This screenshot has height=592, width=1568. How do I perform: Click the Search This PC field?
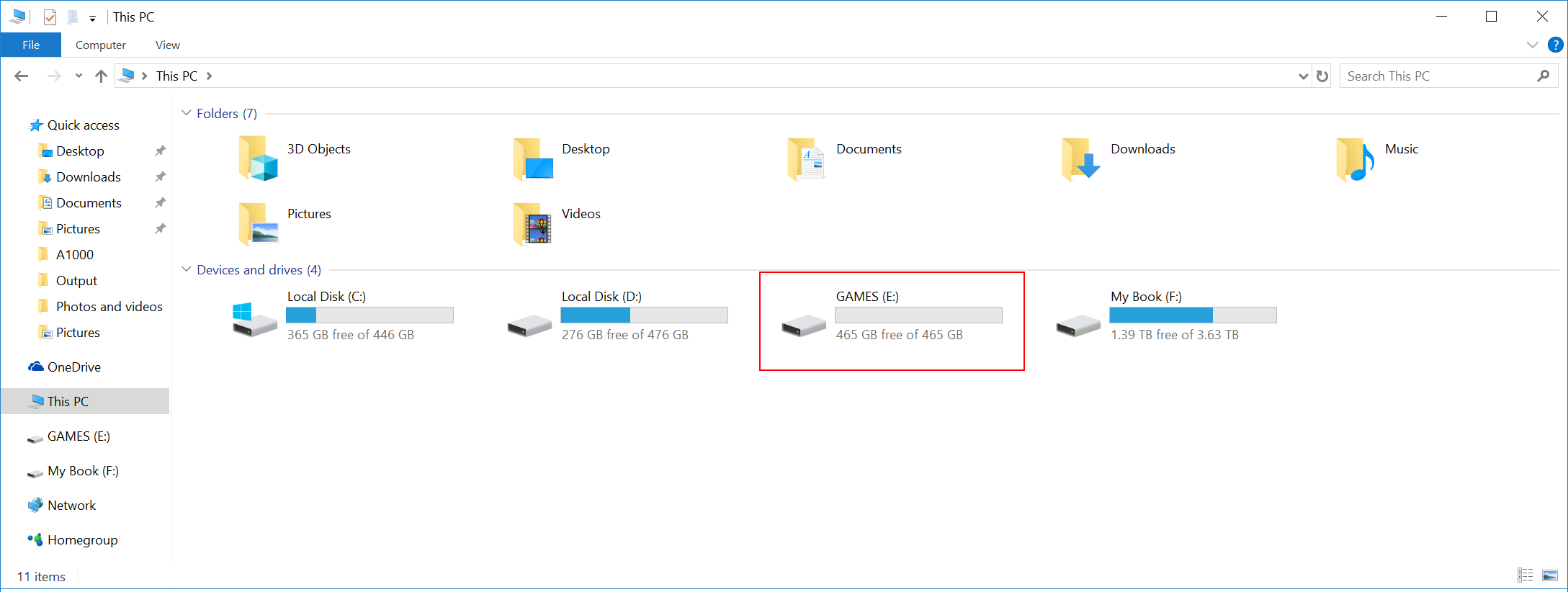(1438, 76)
